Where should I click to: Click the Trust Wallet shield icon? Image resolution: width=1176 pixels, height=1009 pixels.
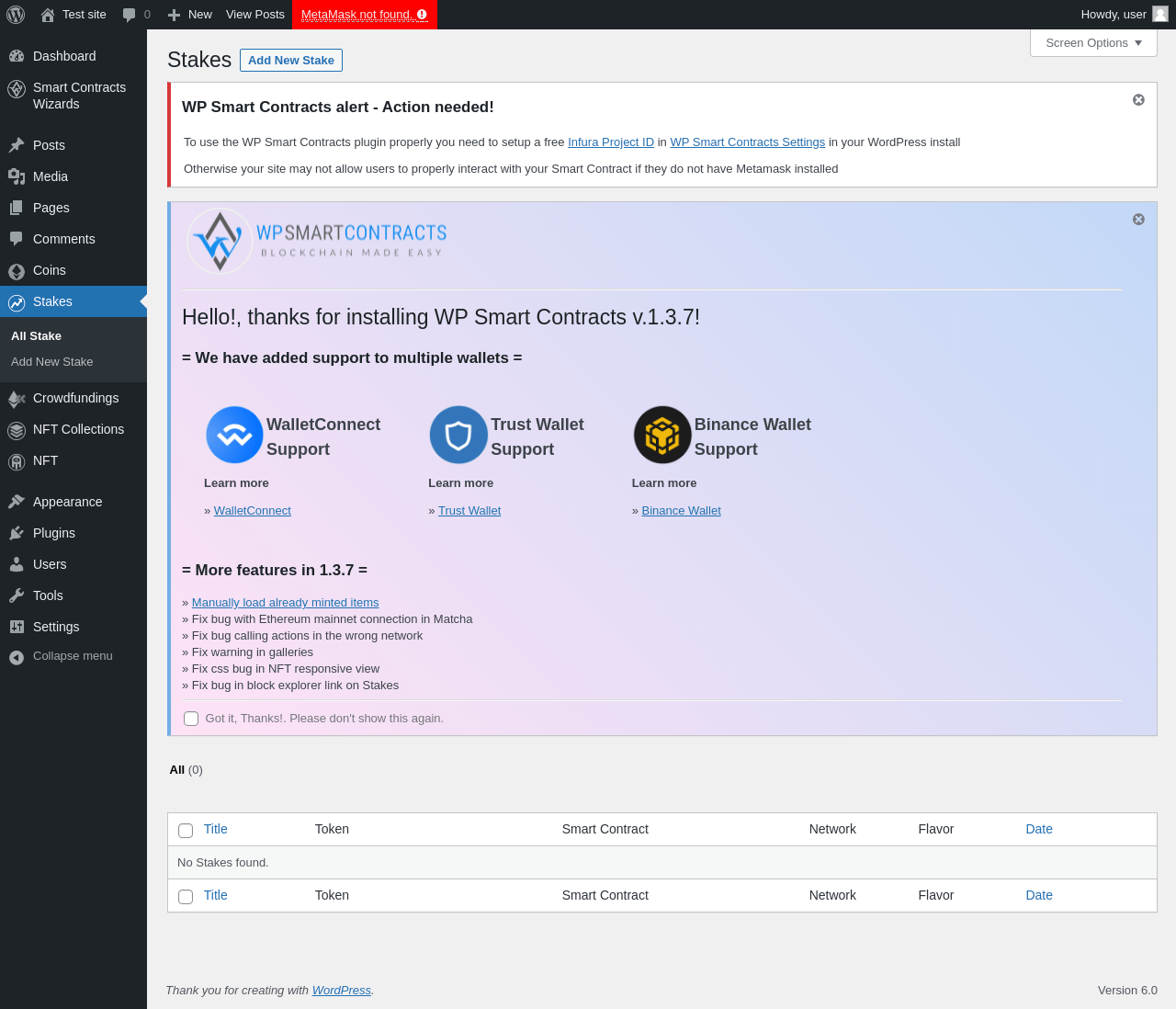tap(458, 435)
